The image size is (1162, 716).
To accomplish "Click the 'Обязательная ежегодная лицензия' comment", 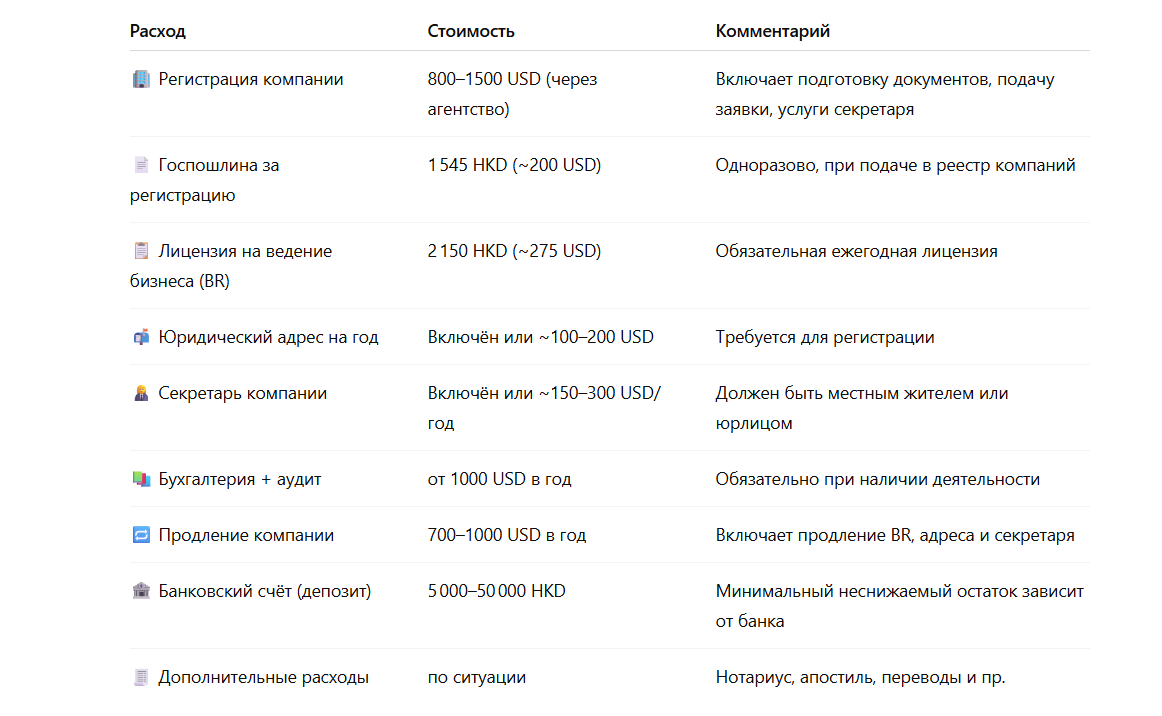I will click(x=856, y=251).
